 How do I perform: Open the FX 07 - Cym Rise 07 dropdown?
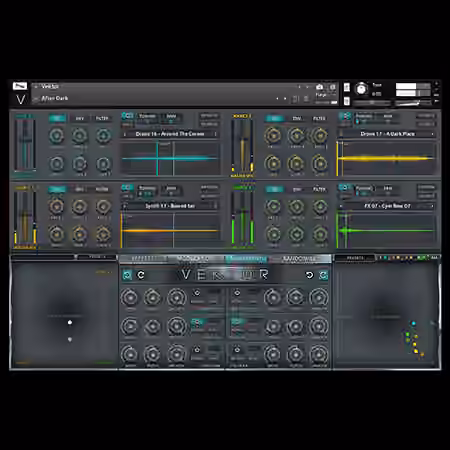pyautogui.click(x=387, y=206)
